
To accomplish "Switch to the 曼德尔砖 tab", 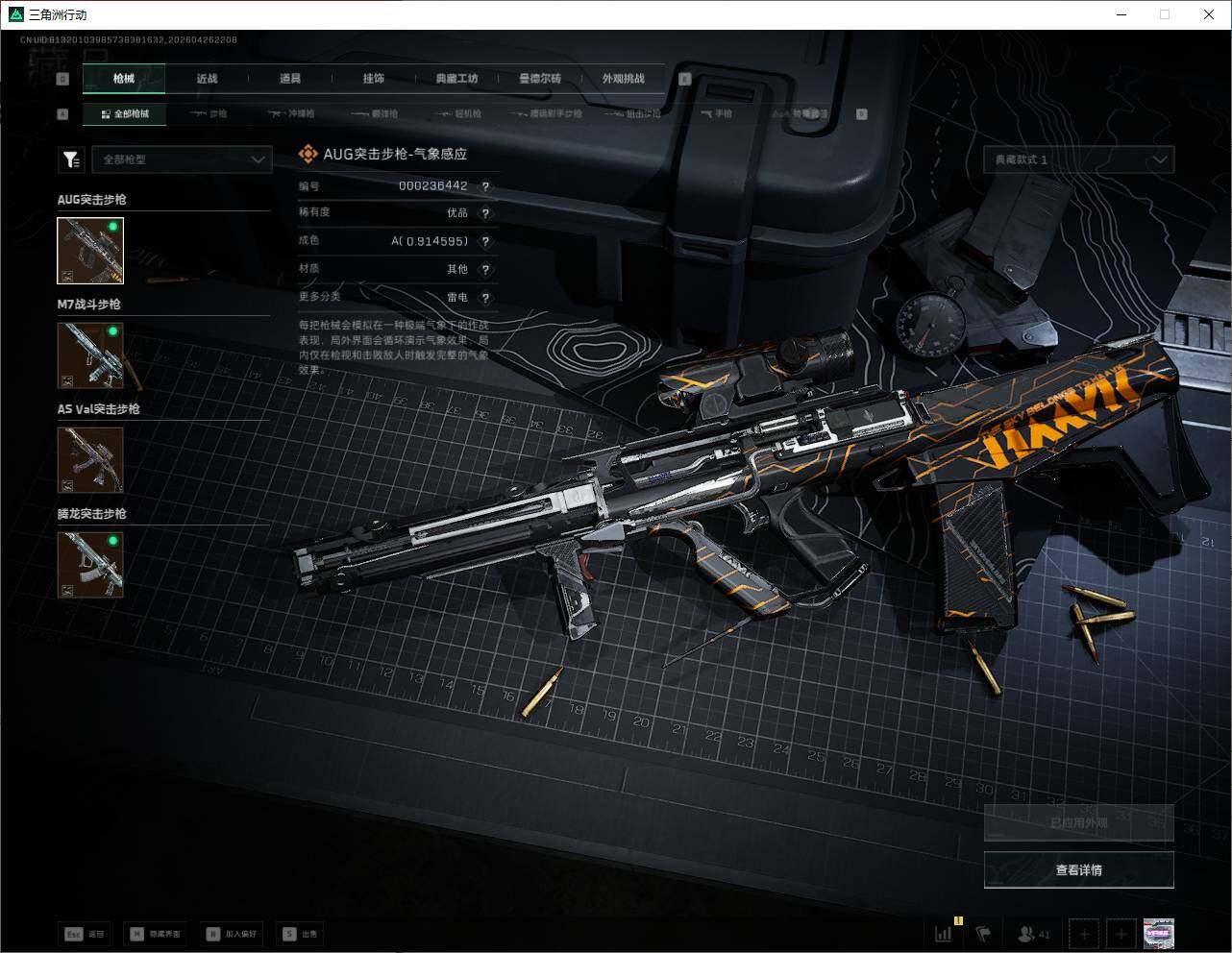I will click(x=540, y=79).
